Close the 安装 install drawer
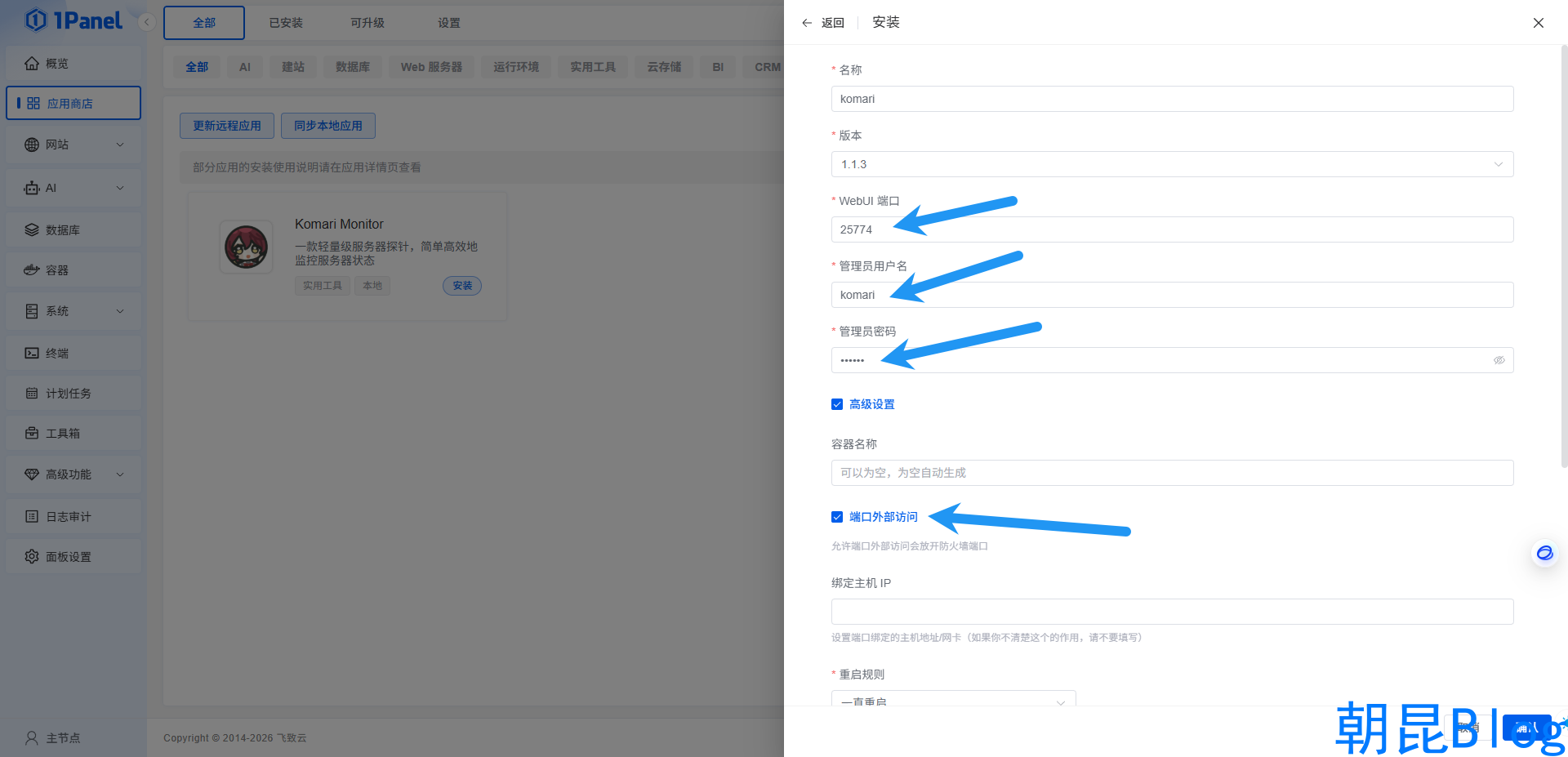This screenshot has width=1568, height=757. tap(1539, 23)
